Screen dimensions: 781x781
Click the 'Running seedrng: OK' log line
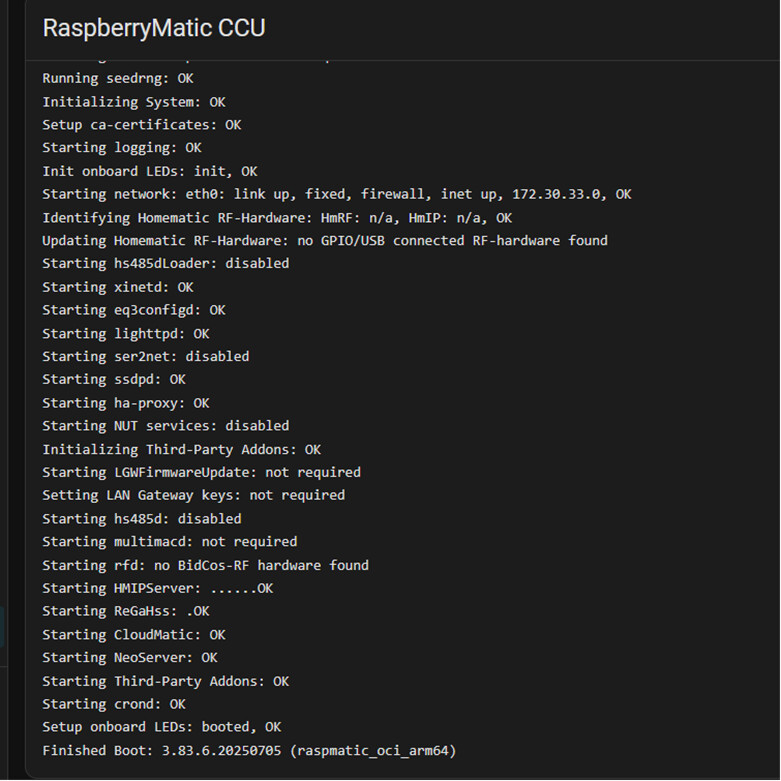click(117, 78)
